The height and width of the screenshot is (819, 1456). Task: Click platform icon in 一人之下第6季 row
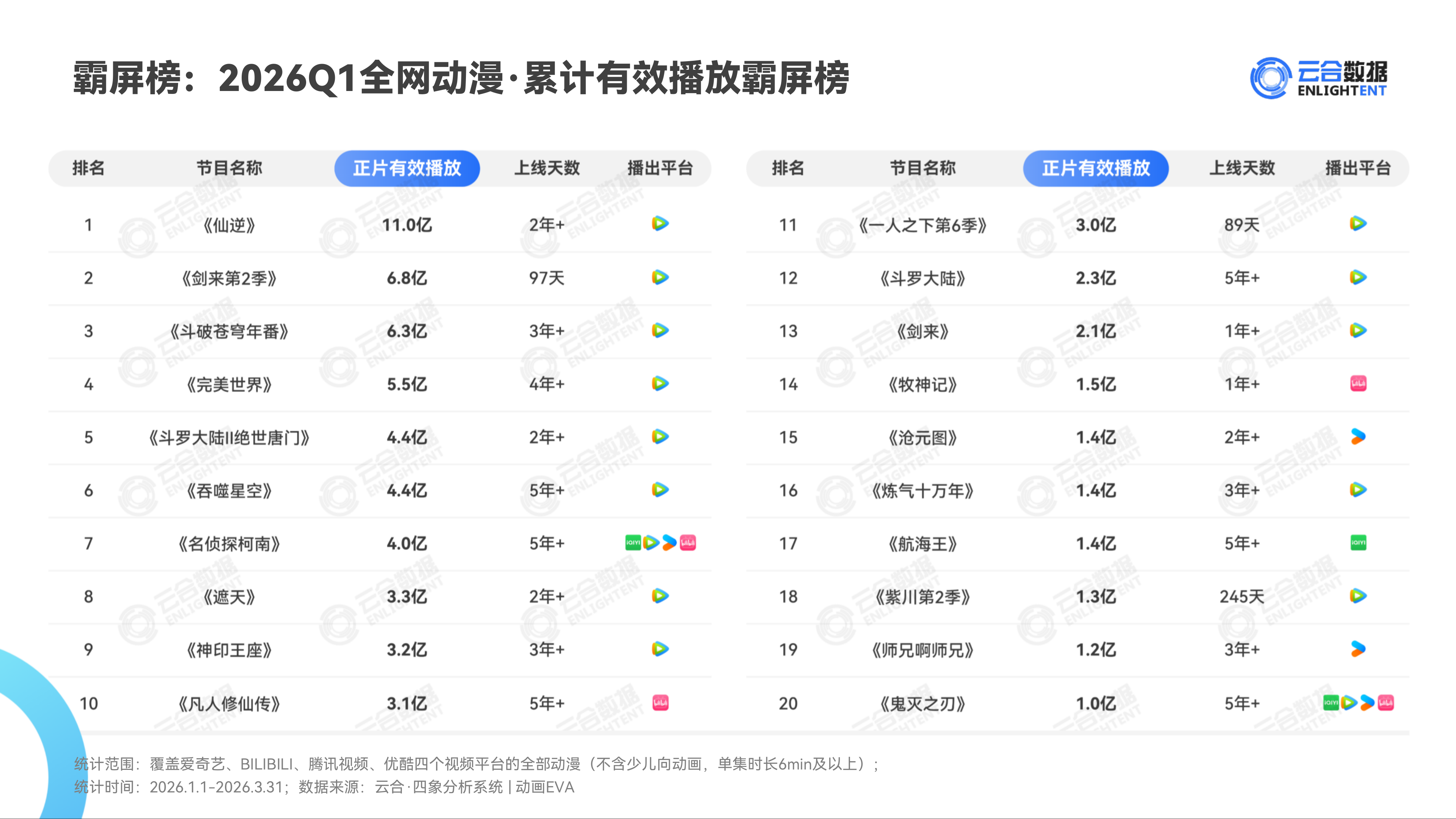1358,224
